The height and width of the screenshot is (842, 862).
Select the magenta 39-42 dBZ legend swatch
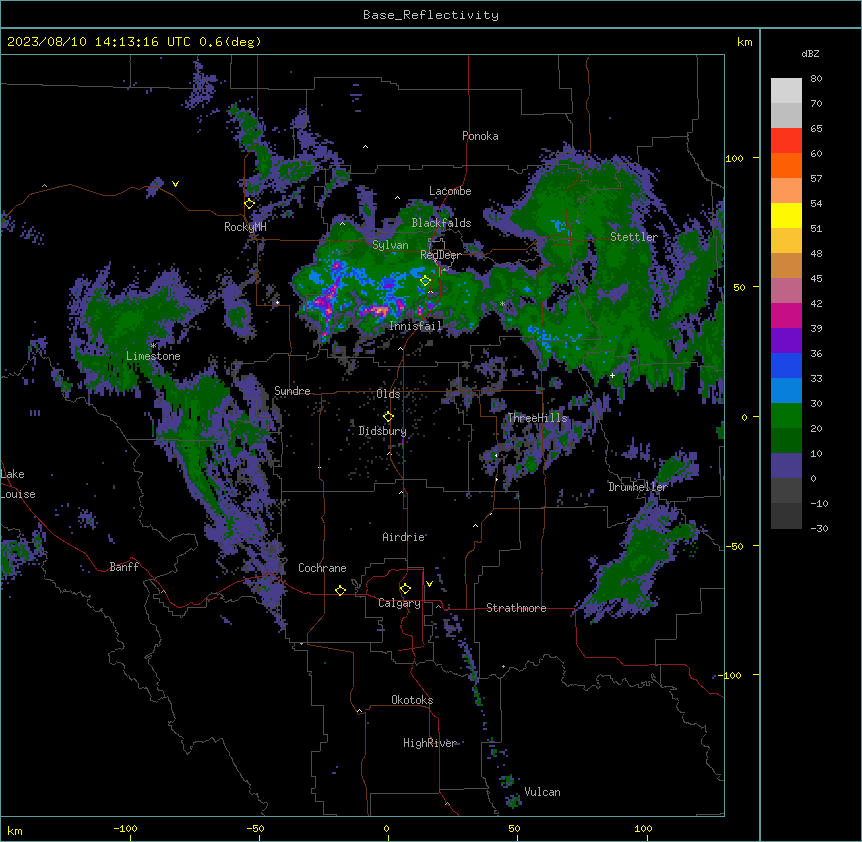click(x=786, y=315)
